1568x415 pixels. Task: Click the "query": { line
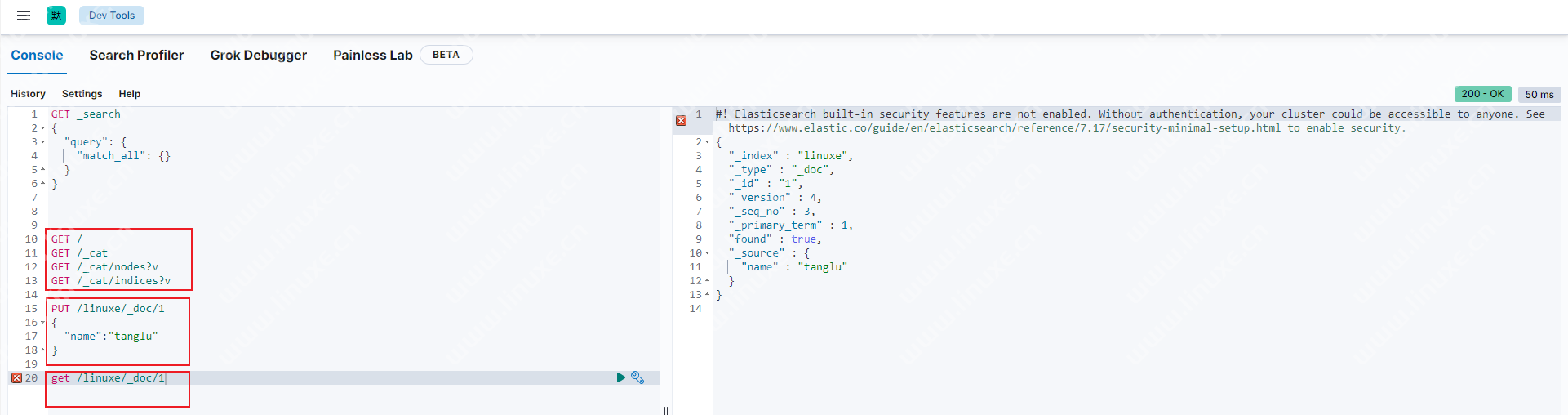pyautogui.click(x=96, y=142)
